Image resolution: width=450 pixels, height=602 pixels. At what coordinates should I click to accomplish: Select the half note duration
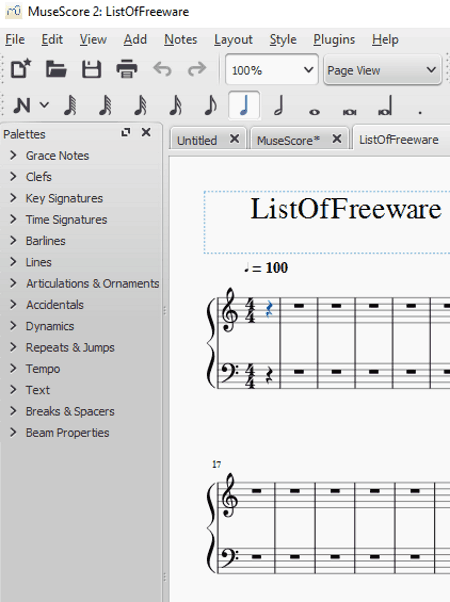point(279,105)
